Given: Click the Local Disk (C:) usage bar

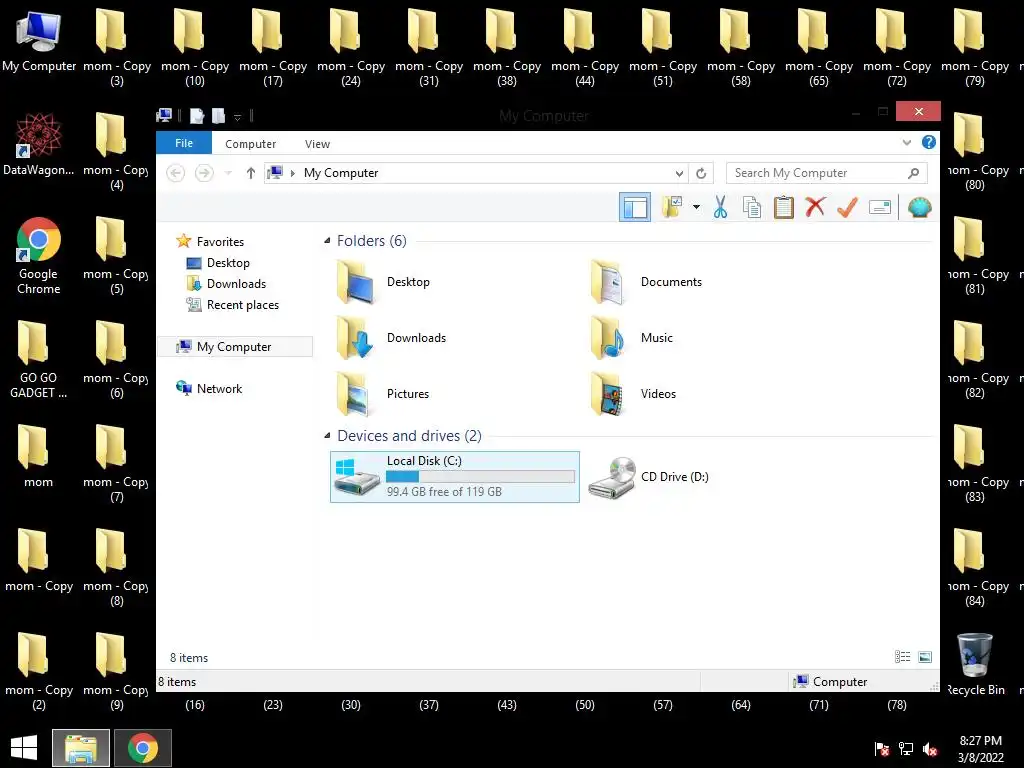Looking at the screenshot, I should [x=480, y=477].
